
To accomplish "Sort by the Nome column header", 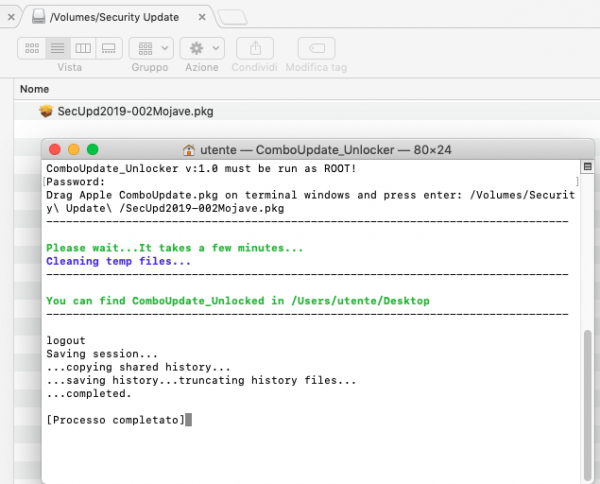I will point(34,89).
